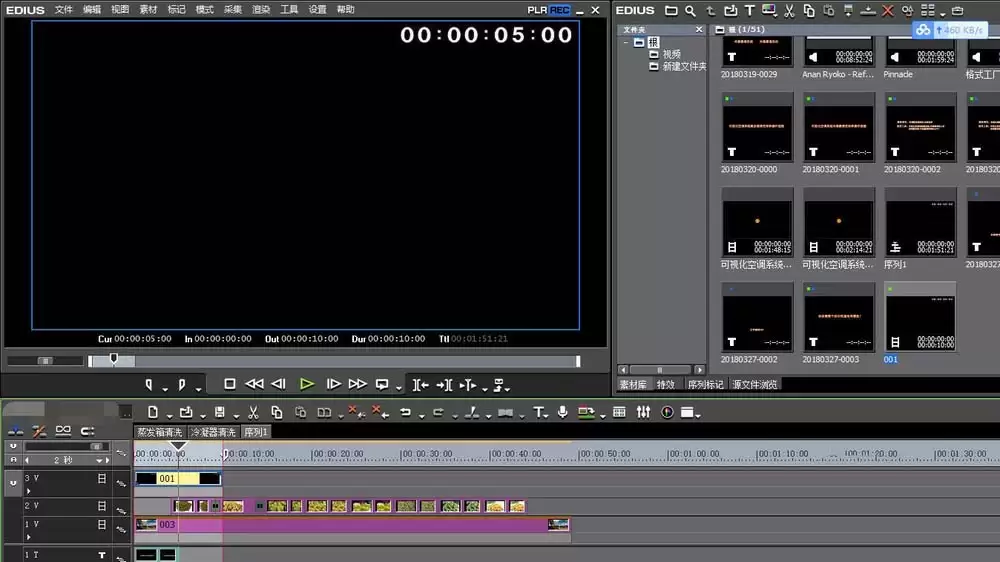
Task: Click the Play button in the player
Action: pos(307,384)
